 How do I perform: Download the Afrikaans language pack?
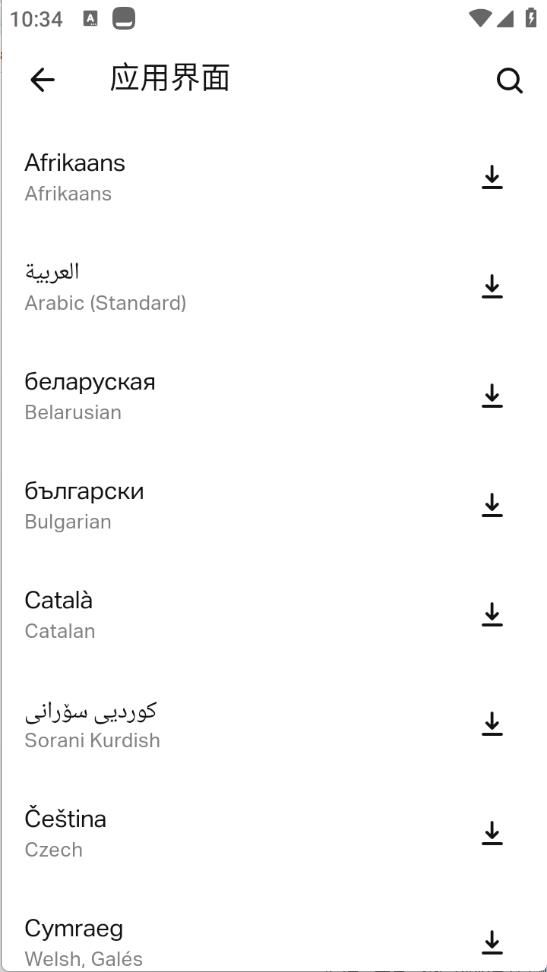point(492,177)
